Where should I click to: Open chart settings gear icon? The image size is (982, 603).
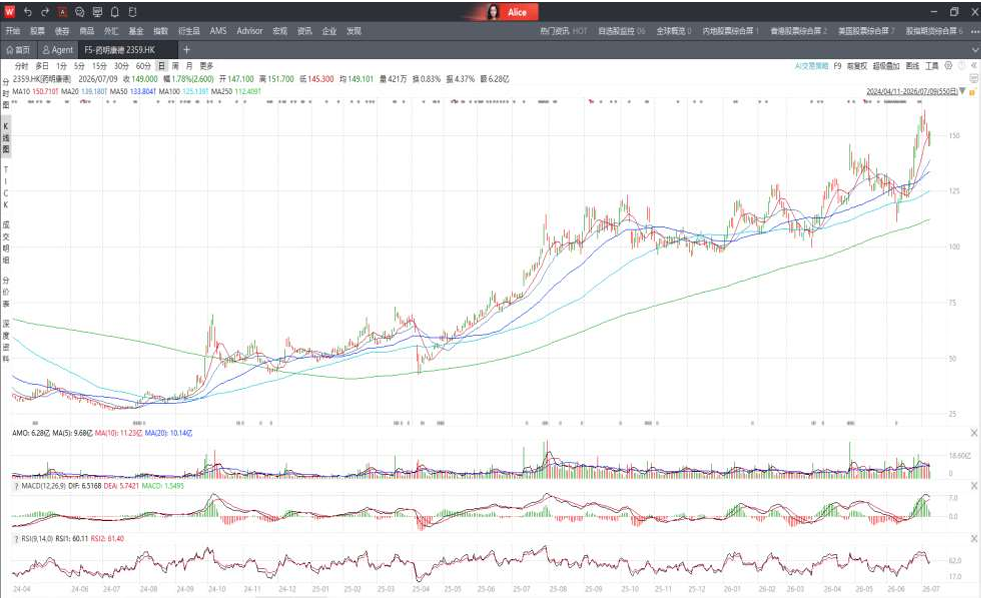coord(948,66)
